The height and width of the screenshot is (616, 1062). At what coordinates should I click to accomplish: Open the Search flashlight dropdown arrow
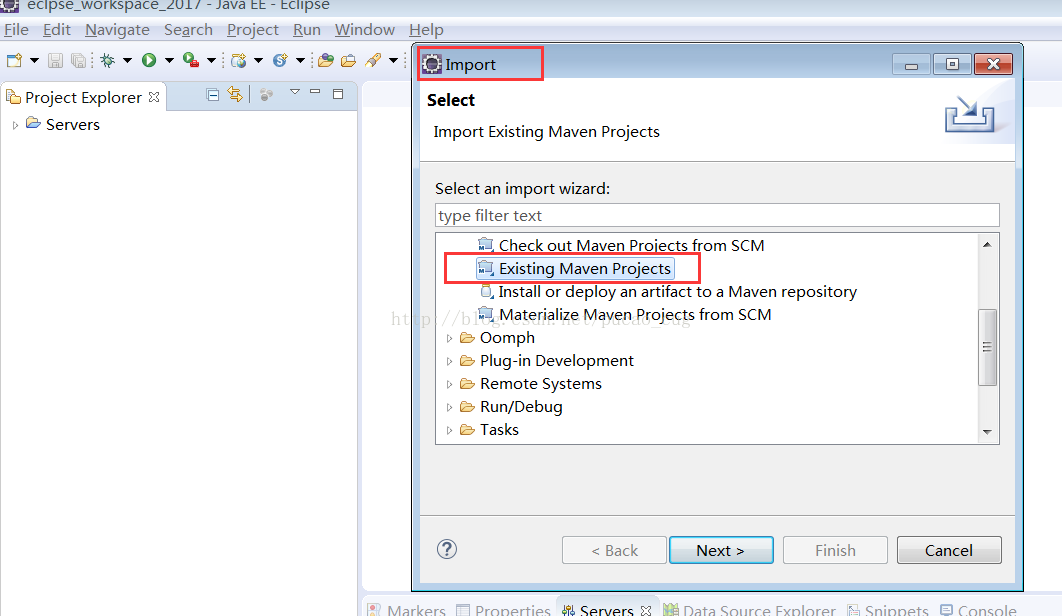pos(394,61)
